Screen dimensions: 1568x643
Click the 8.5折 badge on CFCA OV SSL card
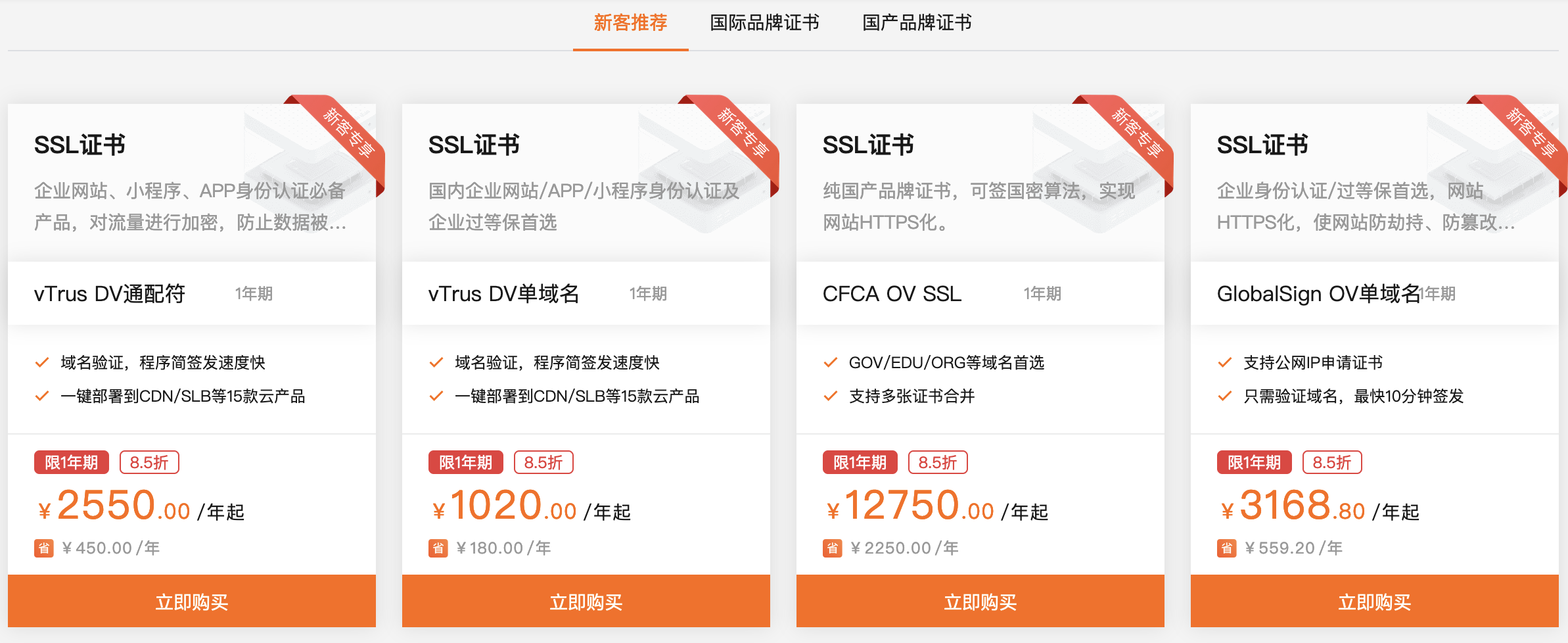938,462
